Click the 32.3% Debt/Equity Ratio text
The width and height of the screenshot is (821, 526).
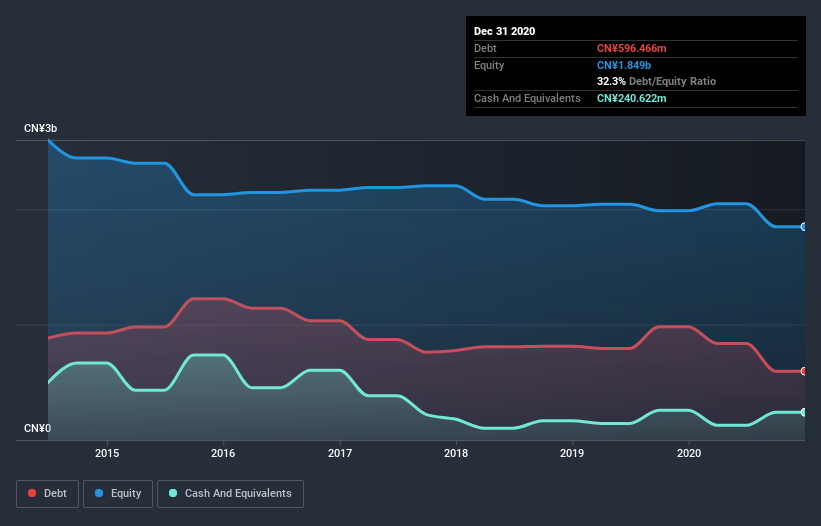656,82
